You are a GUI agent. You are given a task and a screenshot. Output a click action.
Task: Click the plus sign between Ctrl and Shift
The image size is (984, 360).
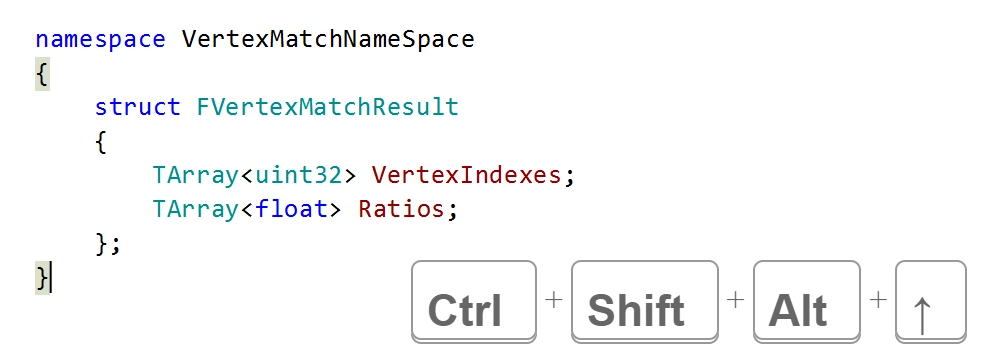(554, 300)
